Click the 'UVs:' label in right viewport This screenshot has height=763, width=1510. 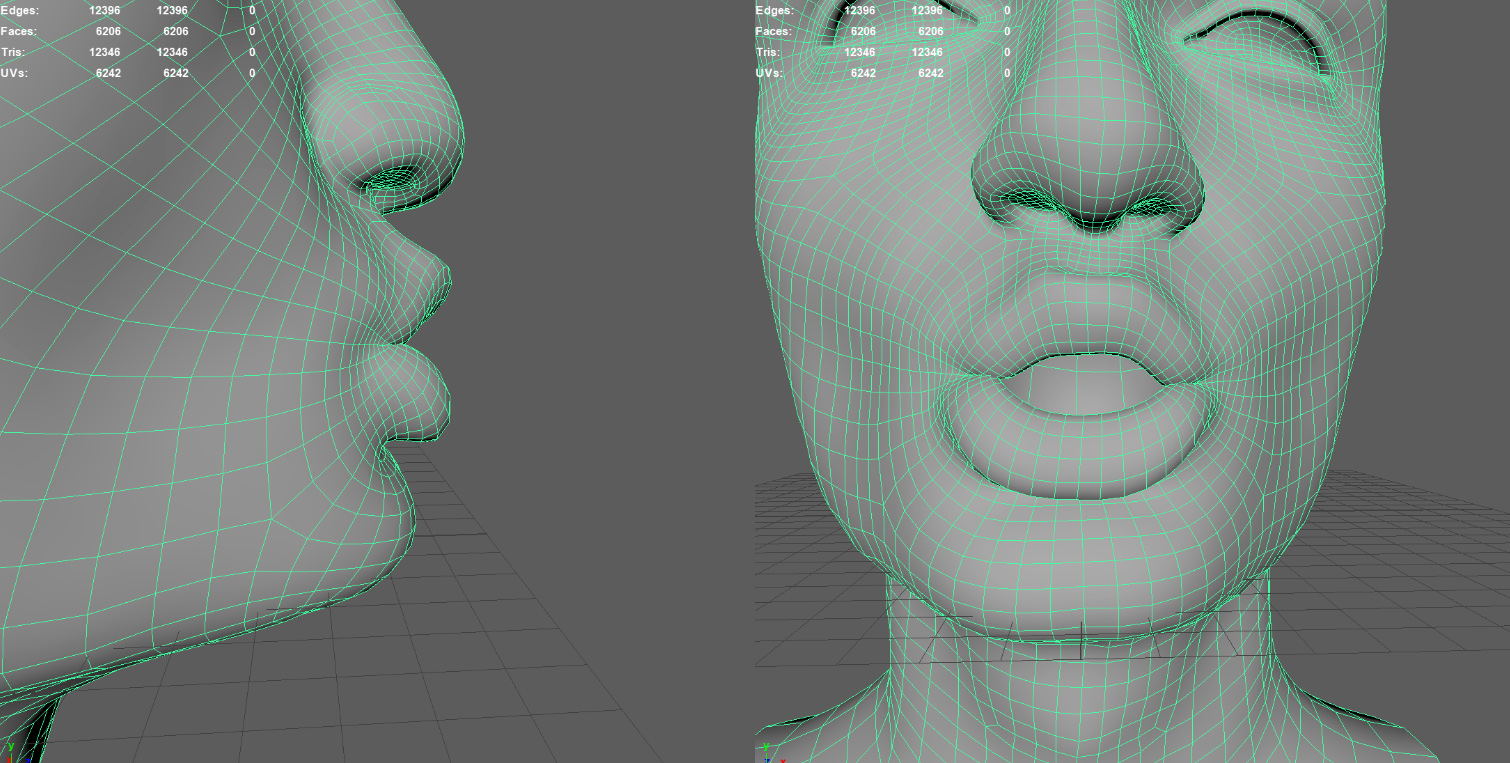coord(769,73)
